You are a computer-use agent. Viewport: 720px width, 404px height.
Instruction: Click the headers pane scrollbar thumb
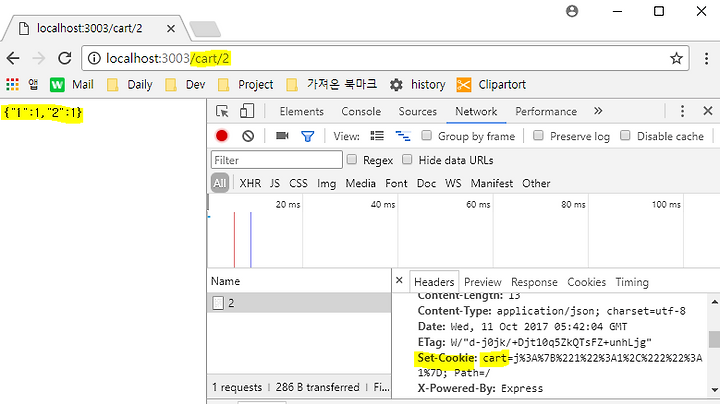714,339
